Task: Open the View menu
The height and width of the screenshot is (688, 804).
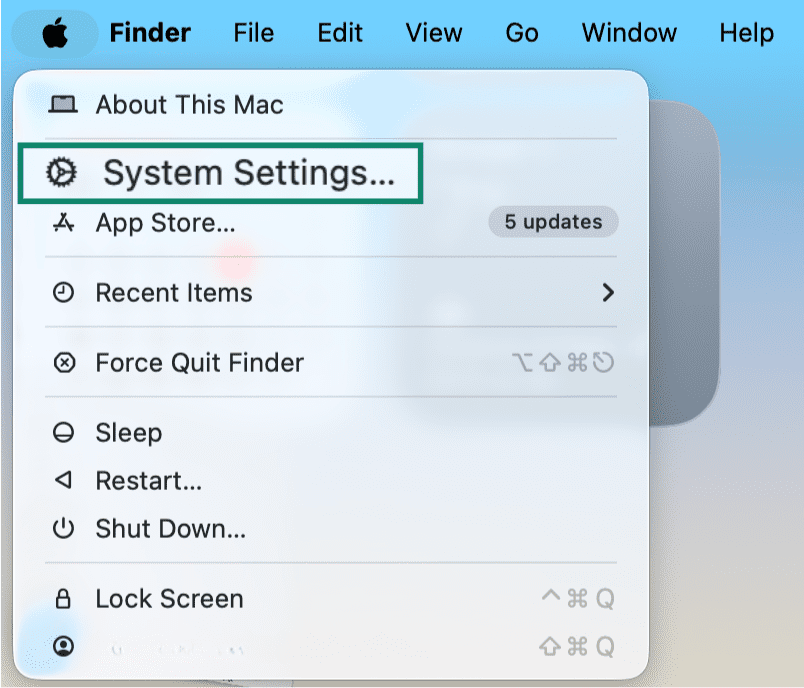Action: [x=434, y=33]
